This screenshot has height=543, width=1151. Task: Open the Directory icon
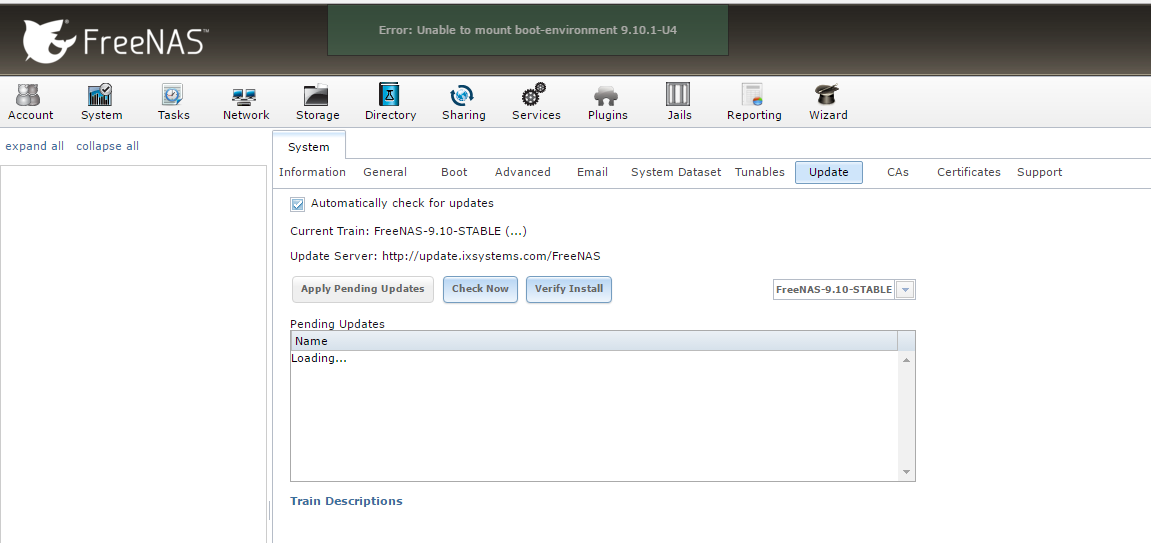(389, 95)
